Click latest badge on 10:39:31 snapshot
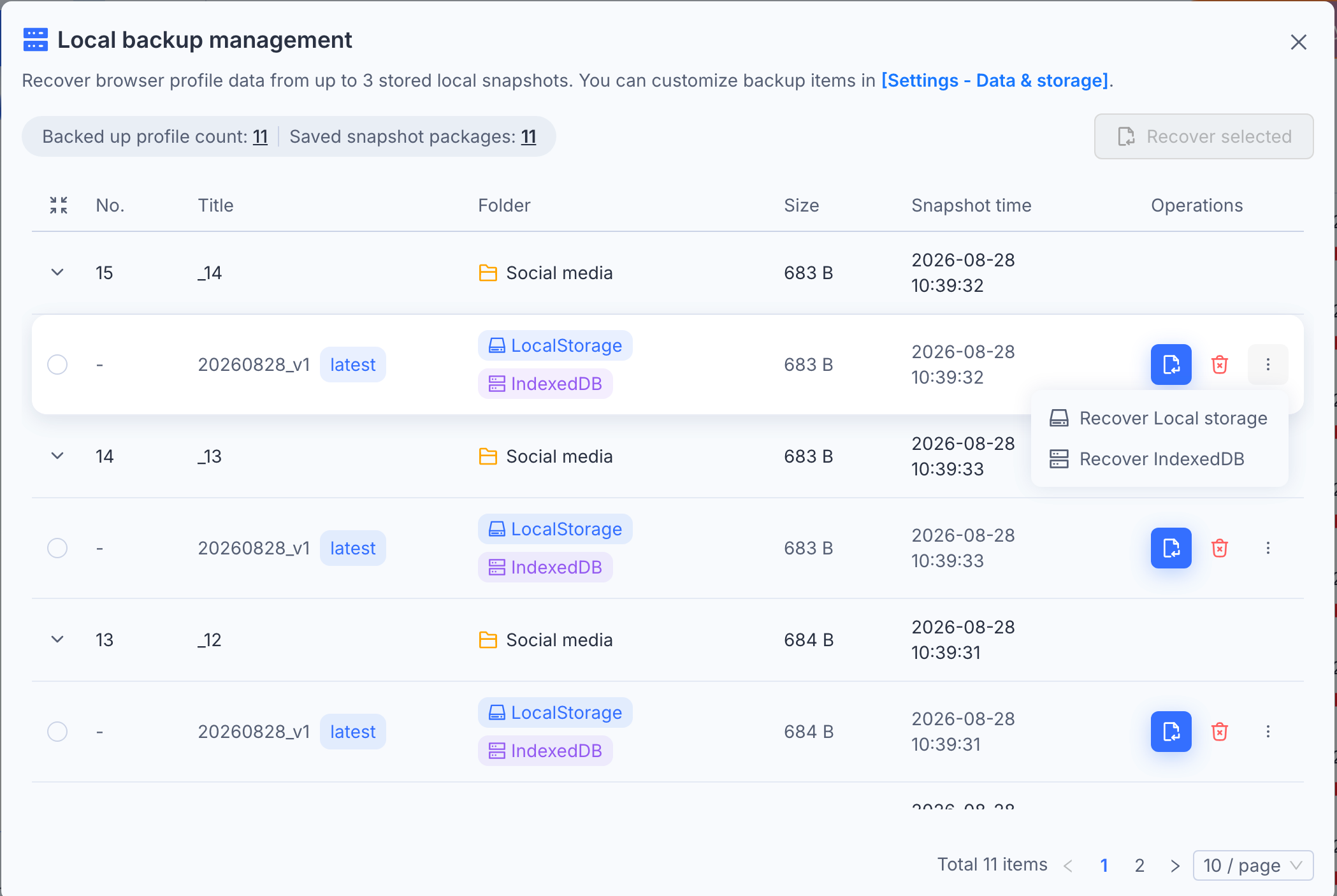The image size is (1337, 896). pyautogui.click(x=353, y=732)
